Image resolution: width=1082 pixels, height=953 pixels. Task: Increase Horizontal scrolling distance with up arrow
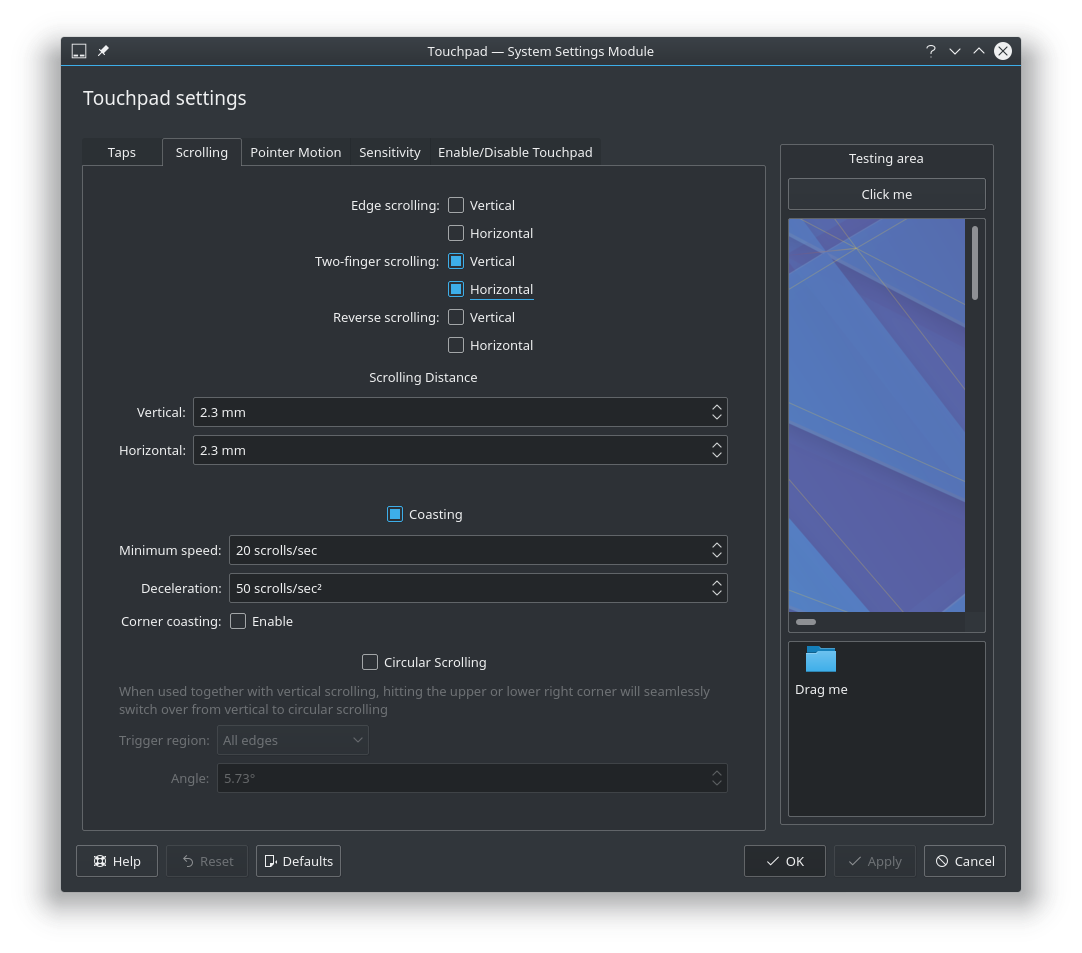(x=717, y=445)
